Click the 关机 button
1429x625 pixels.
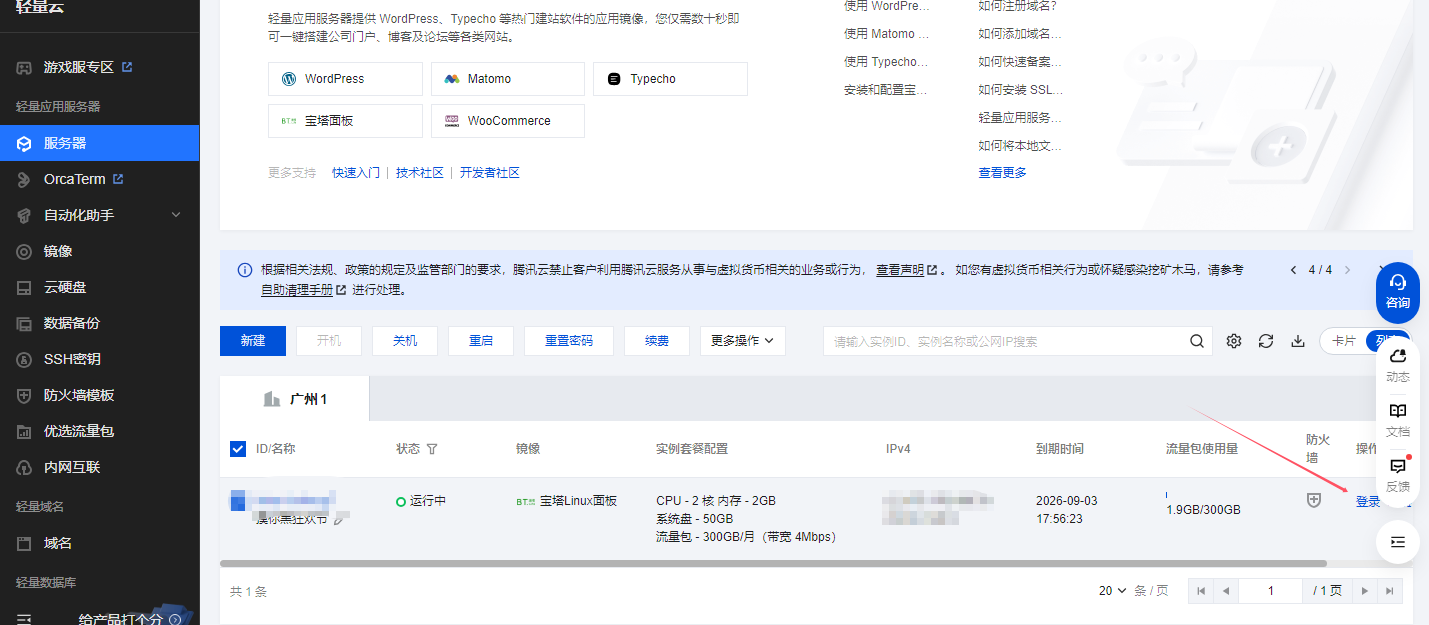(405, 341)
